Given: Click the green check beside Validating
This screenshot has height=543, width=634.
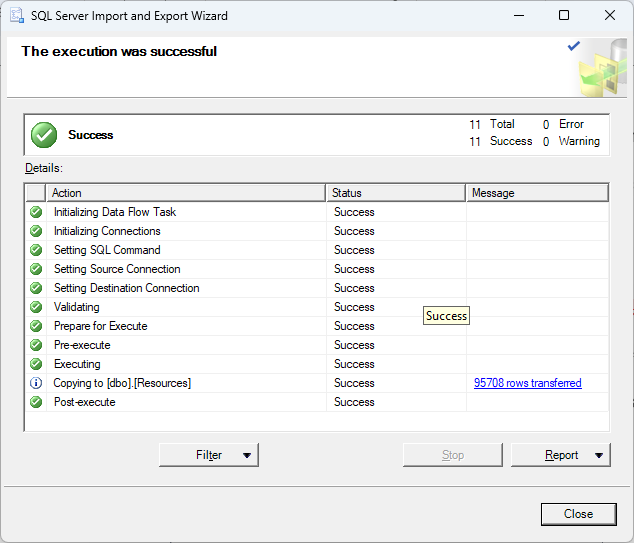Looking at the screenshot, I should click(36, 307).
